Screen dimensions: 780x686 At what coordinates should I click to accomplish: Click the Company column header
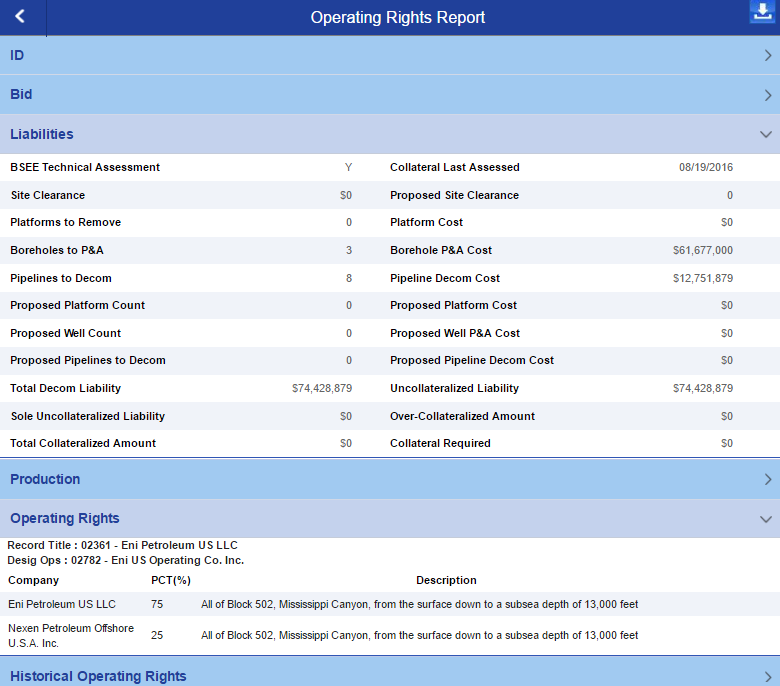click(x=33, y=580)
